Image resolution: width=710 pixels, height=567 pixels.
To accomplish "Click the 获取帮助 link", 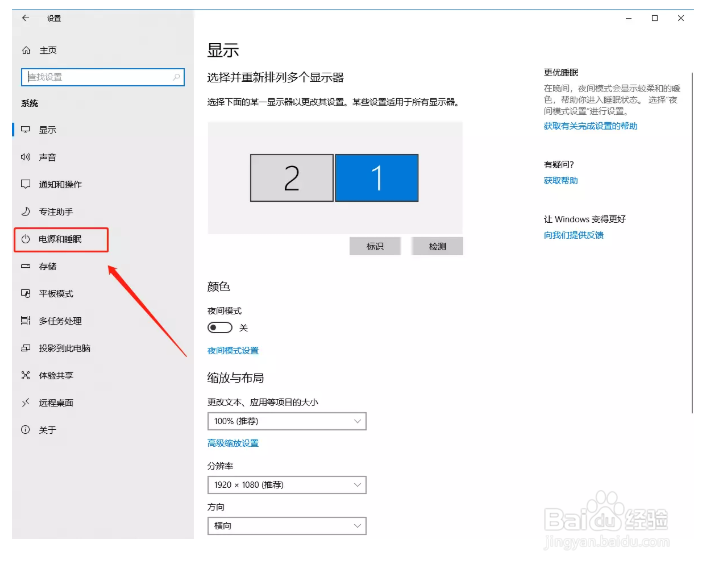I will pos(561,180).
